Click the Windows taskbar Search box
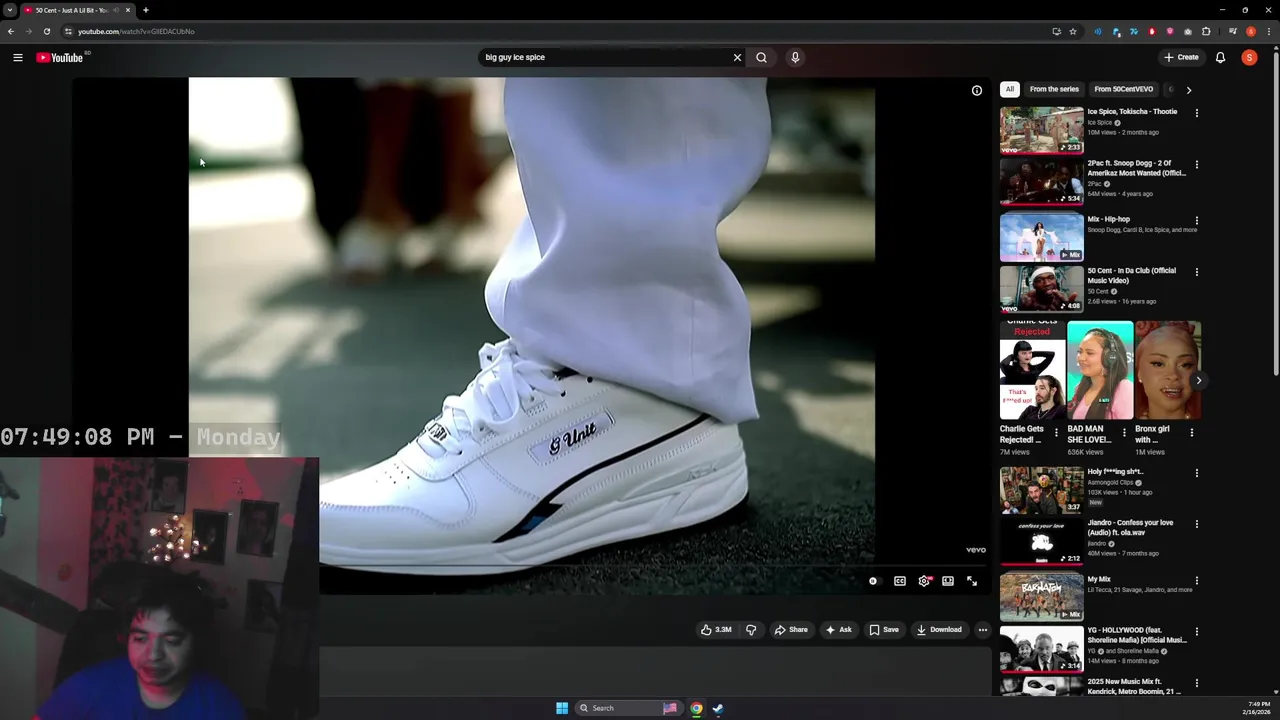The height and width of the screenshot is (720, 1280). 628,708
